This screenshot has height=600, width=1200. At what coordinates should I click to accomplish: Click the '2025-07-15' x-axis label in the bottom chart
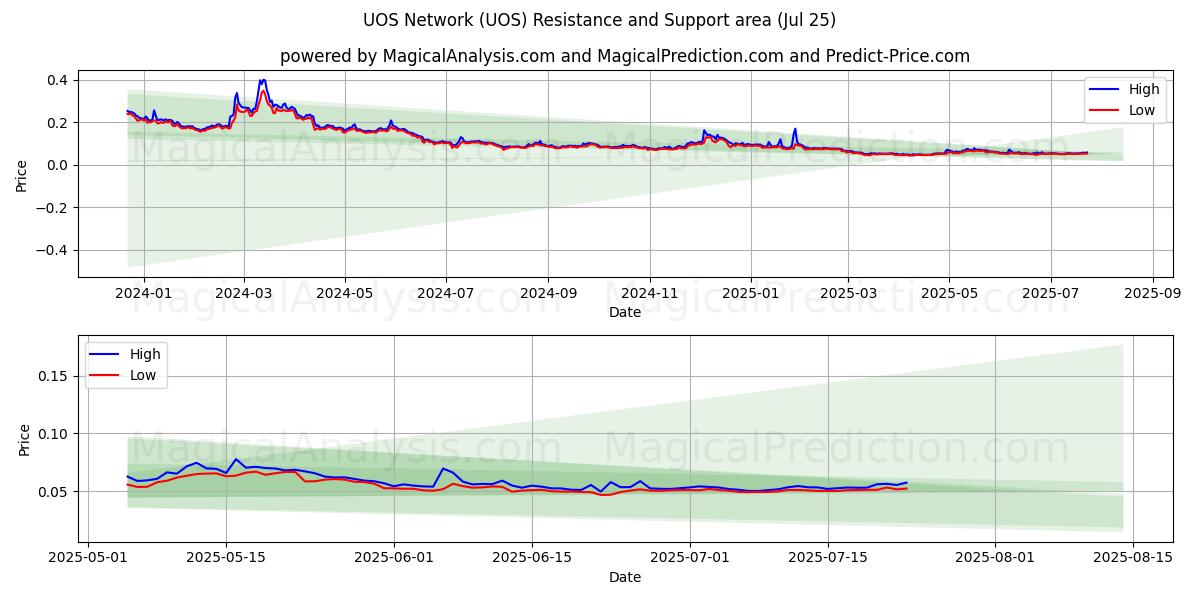click(x=828, y=559)
